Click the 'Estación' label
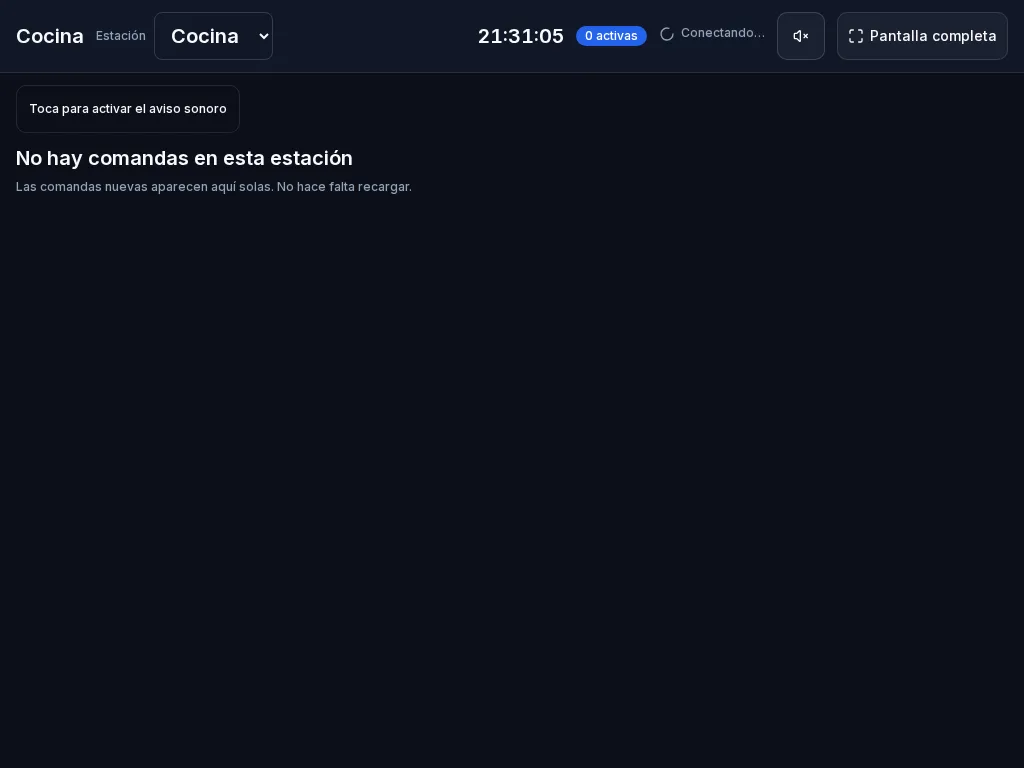 click(x=121, y=36)
